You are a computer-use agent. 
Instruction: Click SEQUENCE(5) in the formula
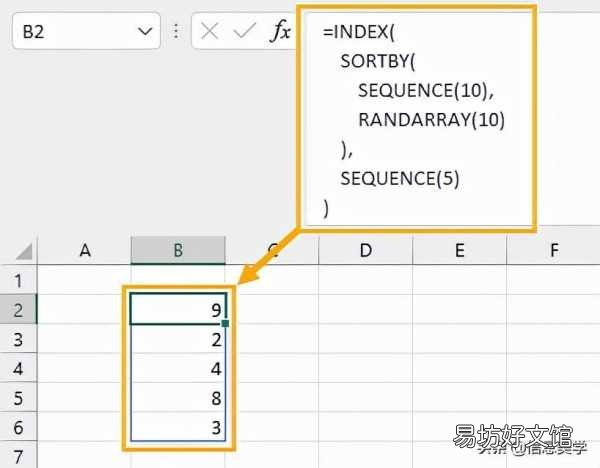coord(399,179)
